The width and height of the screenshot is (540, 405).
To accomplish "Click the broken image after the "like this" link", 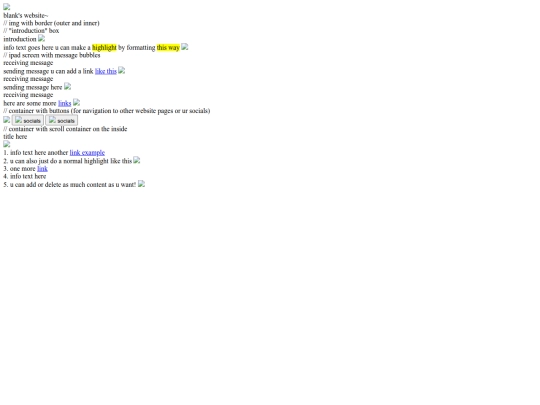I will (x=122, y=71).
